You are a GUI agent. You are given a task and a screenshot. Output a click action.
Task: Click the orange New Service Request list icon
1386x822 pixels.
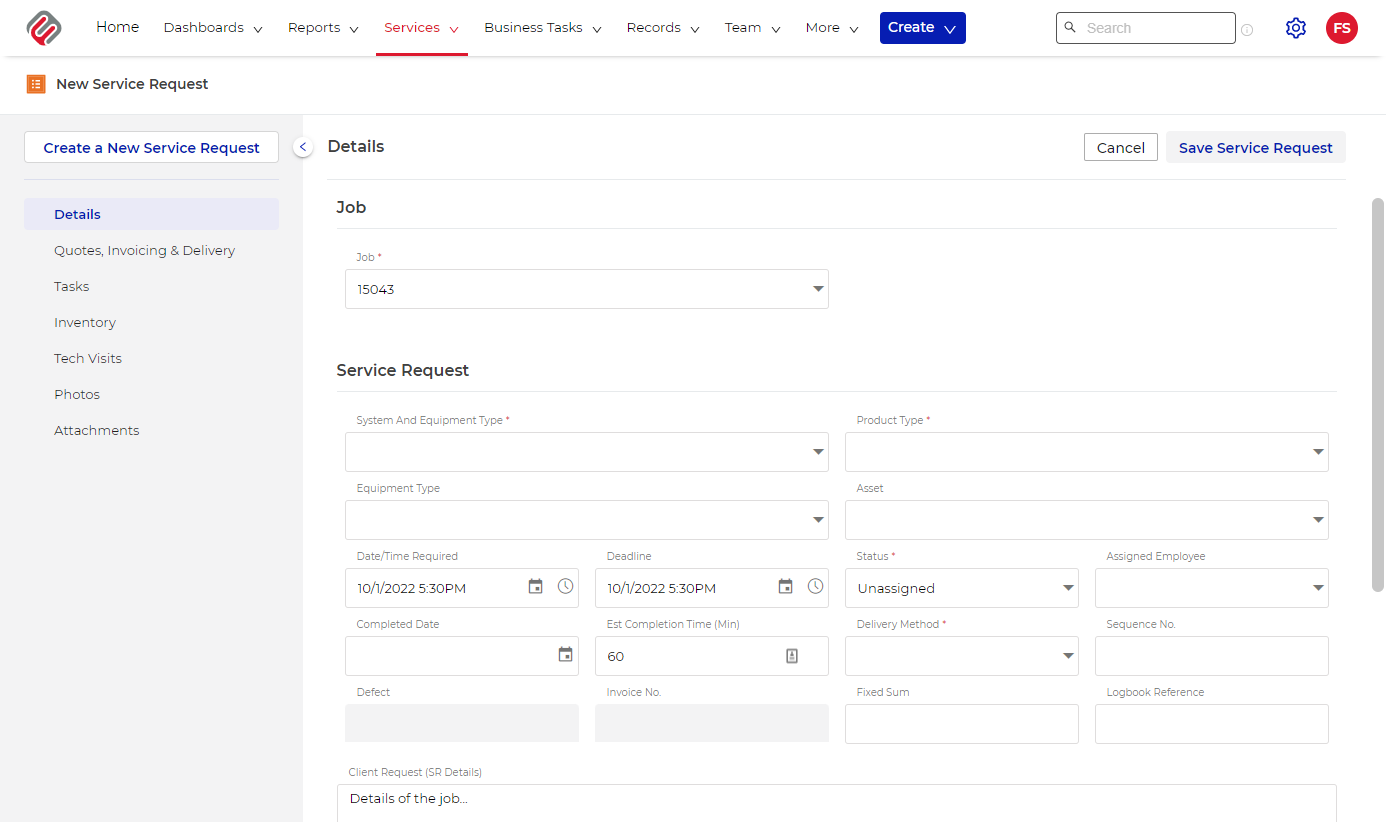coord(36,84)
